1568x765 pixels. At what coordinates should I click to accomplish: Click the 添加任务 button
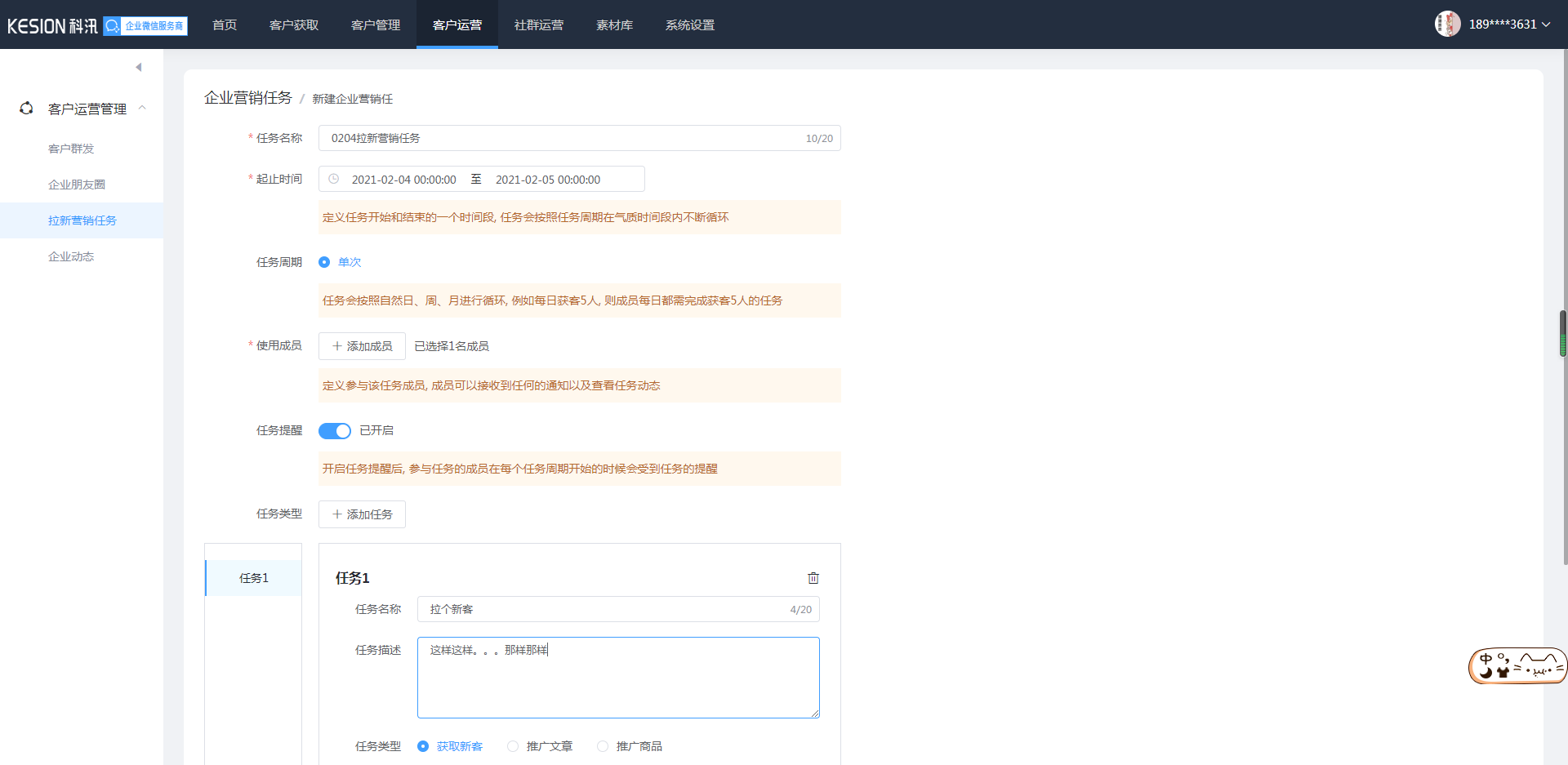pos(362,514)
